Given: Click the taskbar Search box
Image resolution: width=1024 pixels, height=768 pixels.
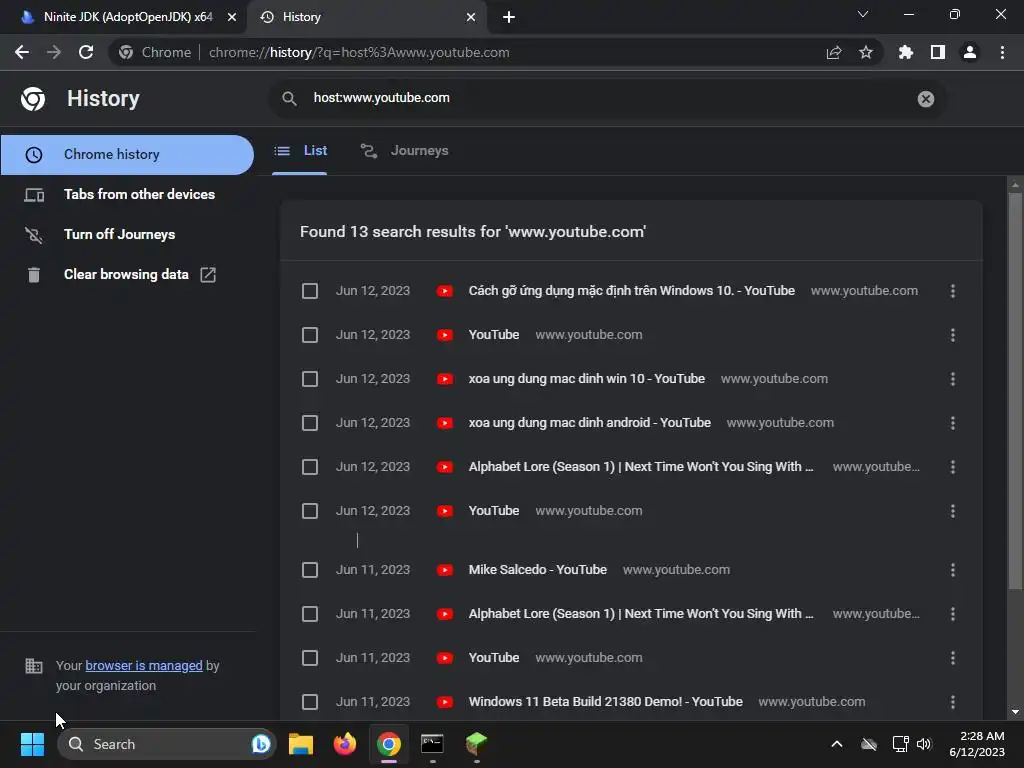Looking at the screenshot, I should 167,744.
